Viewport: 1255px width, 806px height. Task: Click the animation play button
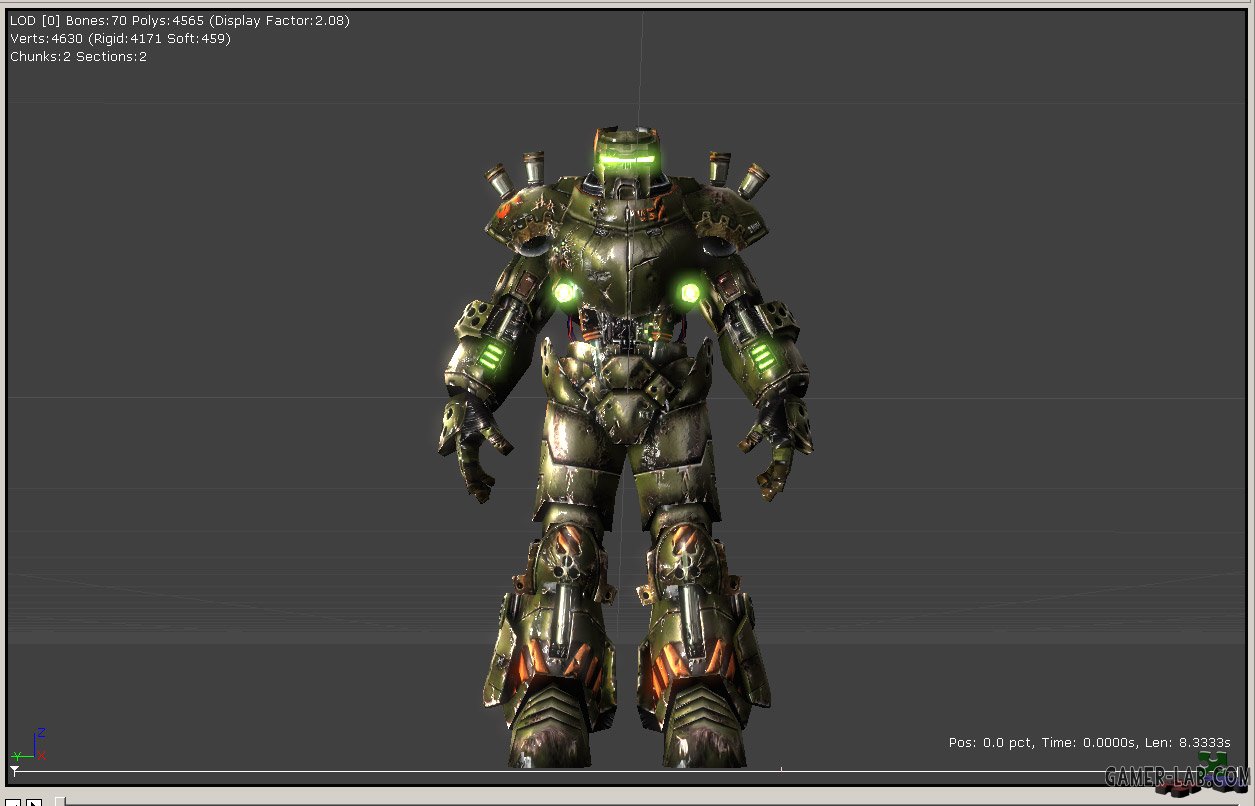[x=34, y=802]
